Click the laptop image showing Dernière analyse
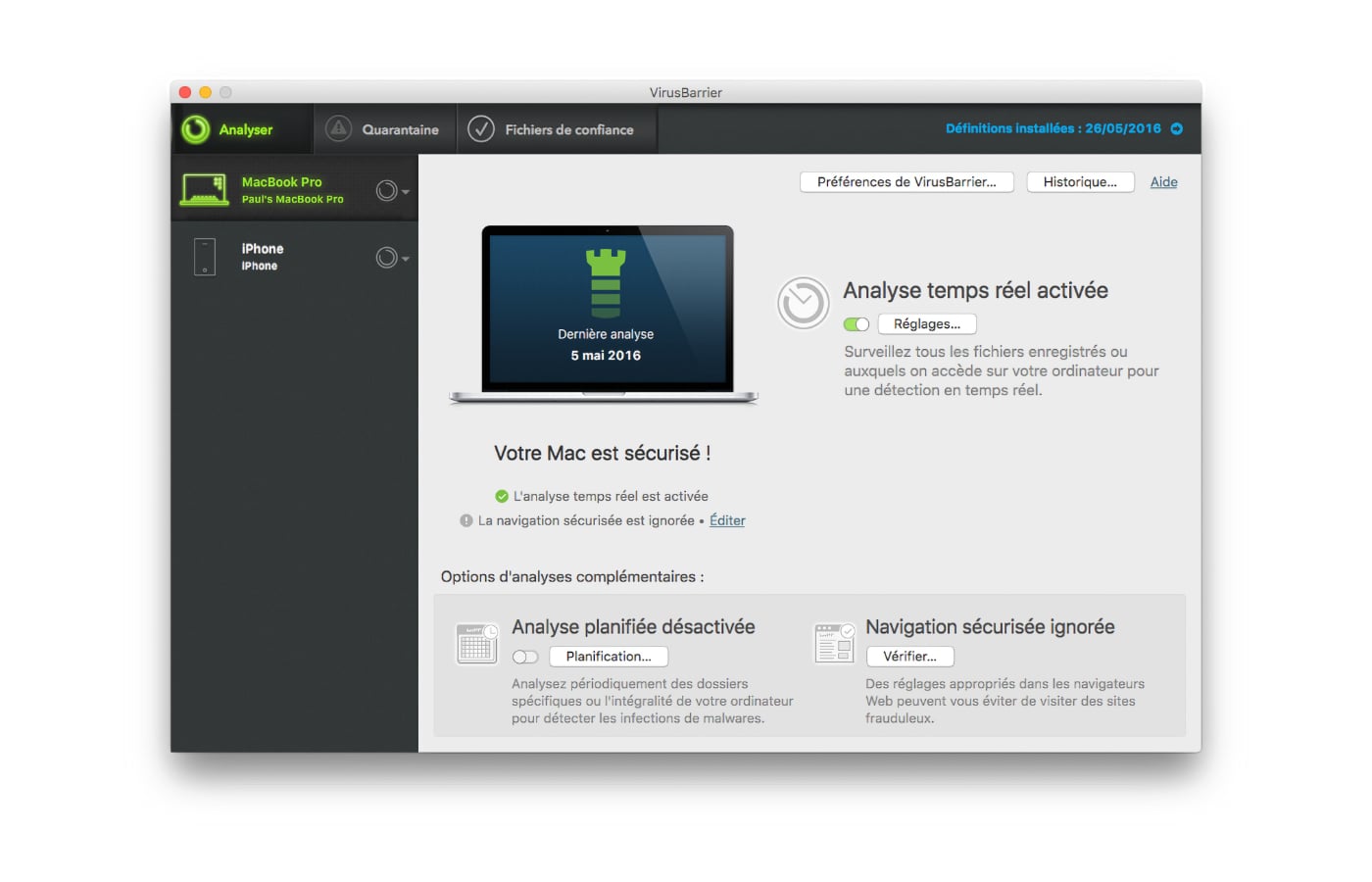Image resolution: width=1372 pixels, height=882 pixels. tap(605, 316)
